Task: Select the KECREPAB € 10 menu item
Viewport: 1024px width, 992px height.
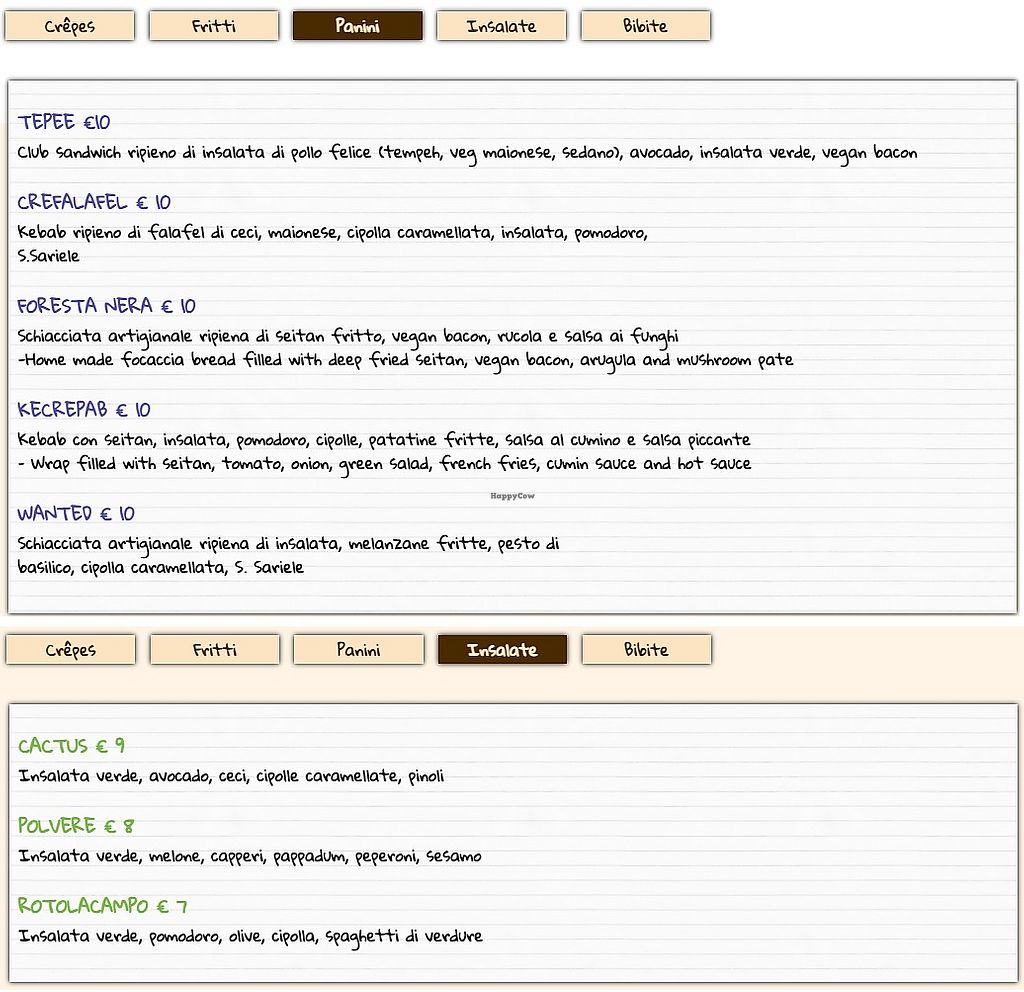Action: 84,410
